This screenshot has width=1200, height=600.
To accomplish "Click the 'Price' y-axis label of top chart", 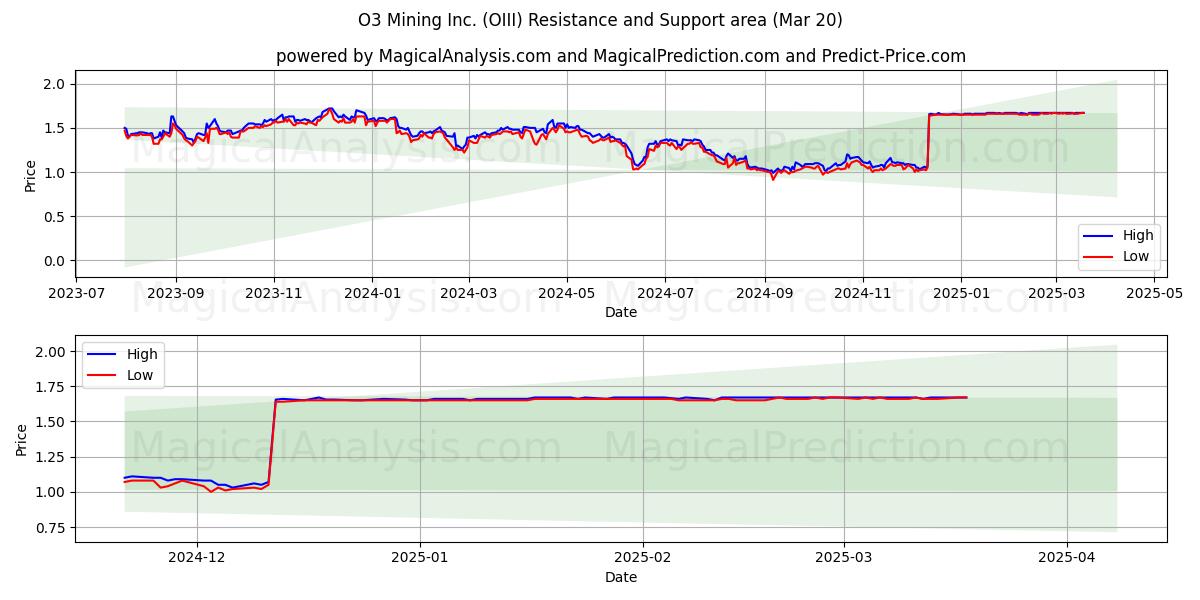I will [31, 176].
